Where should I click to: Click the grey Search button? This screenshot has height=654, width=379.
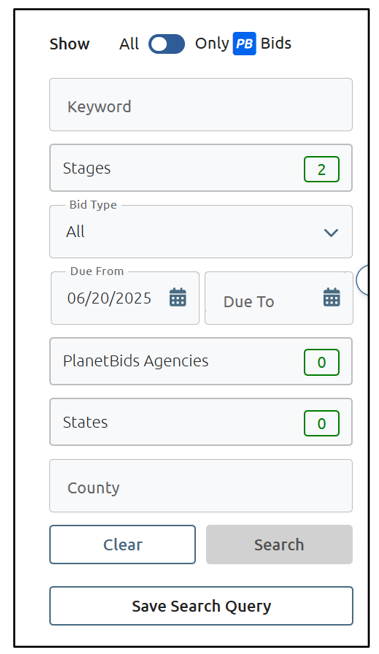[279, 544]
